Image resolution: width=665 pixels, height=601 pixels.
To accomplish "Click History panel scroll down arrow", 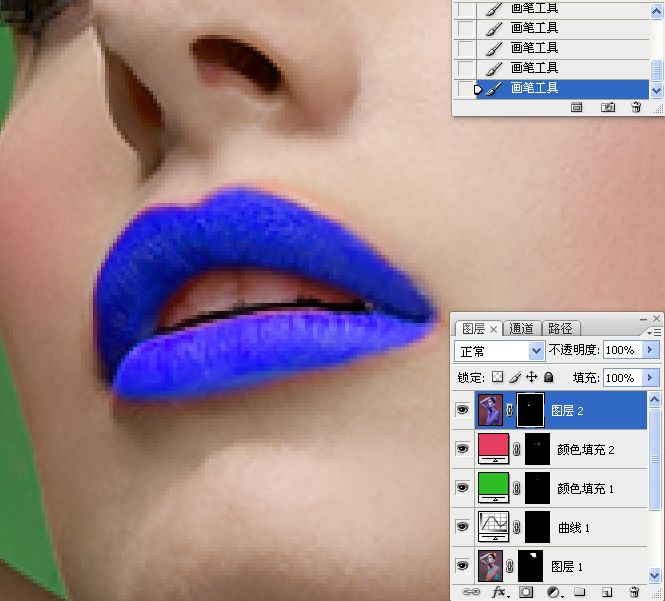I will [656, 90].
